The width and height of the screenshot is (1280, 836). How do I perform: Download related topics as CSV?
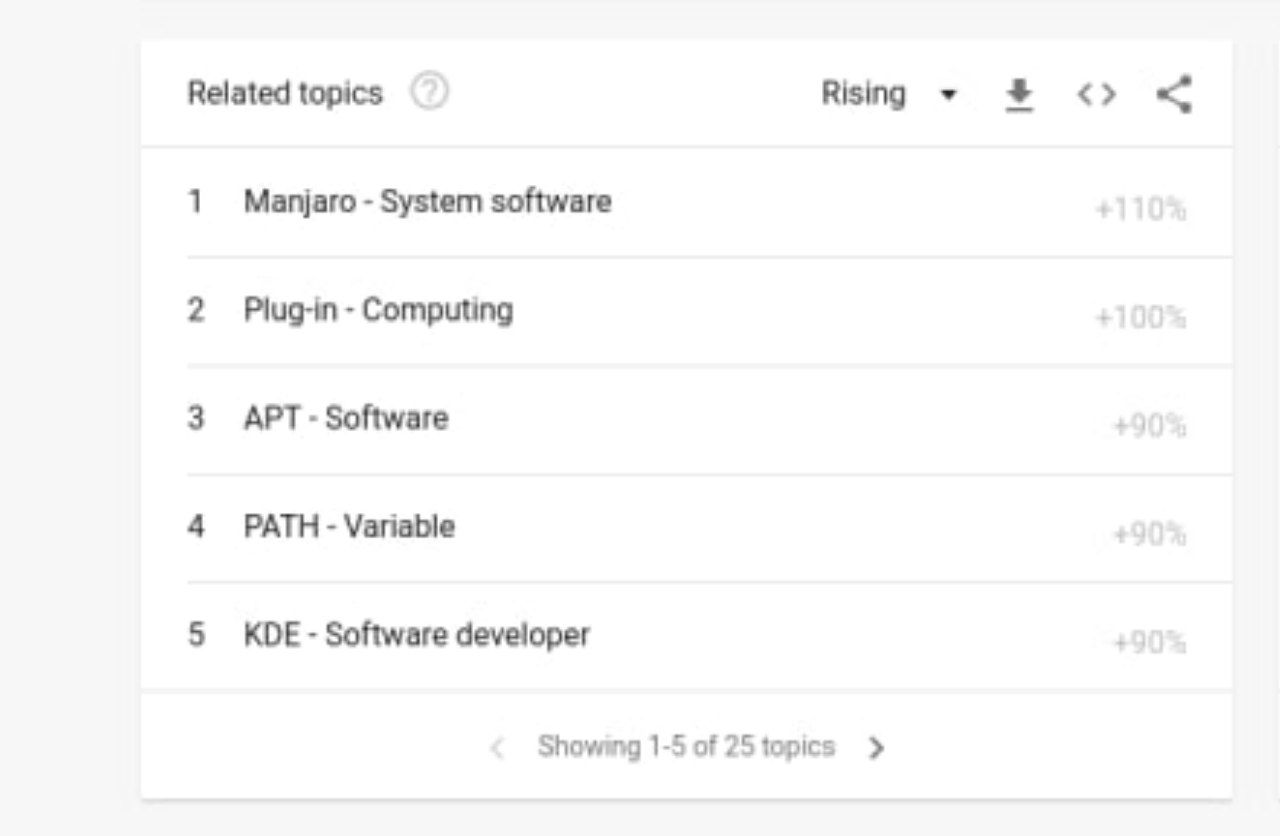[1019, 95]
